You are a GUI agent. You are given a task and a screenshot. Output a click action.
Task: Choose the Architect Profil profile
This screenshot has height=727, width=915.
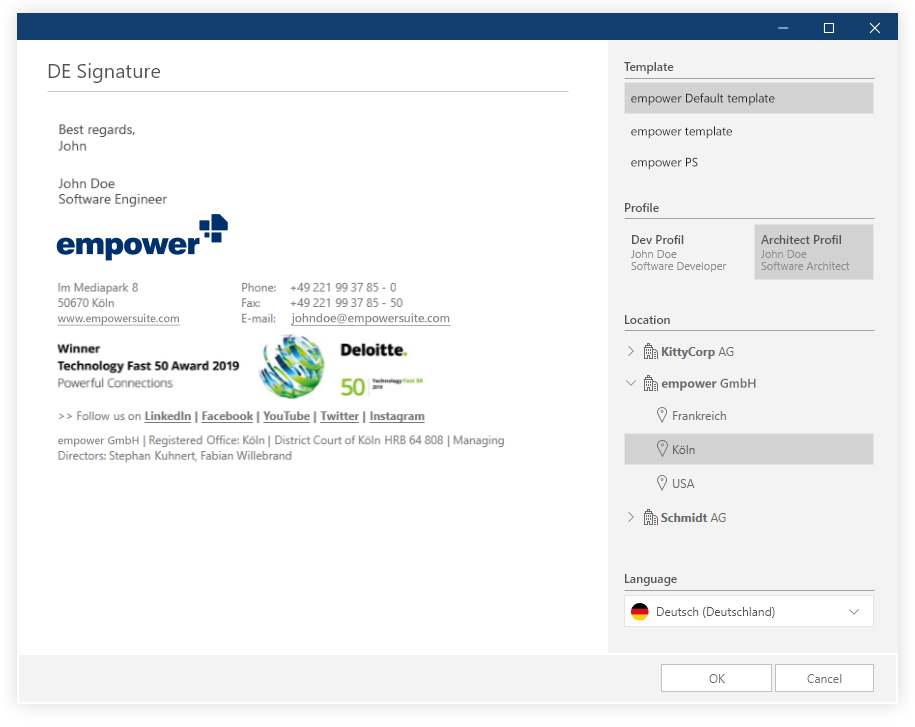point(813,252)
